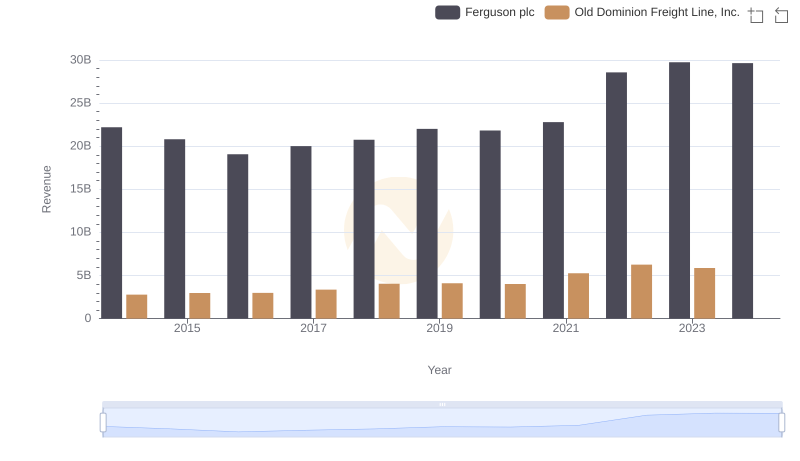This screenshot has width=800, height=461.
Task: Click the Old Dominion orange legend swatch
Action: click(x=557, y=12)
